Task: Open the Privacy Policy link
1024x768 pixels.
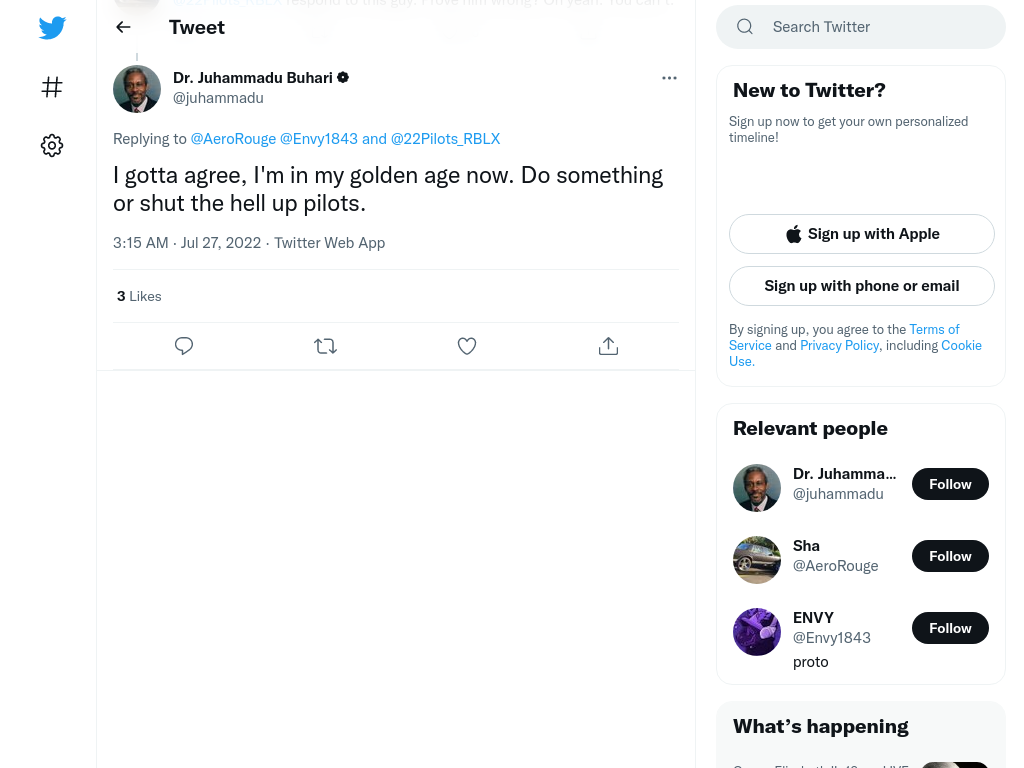Action: pyautogui.click(x=839, y=345)
